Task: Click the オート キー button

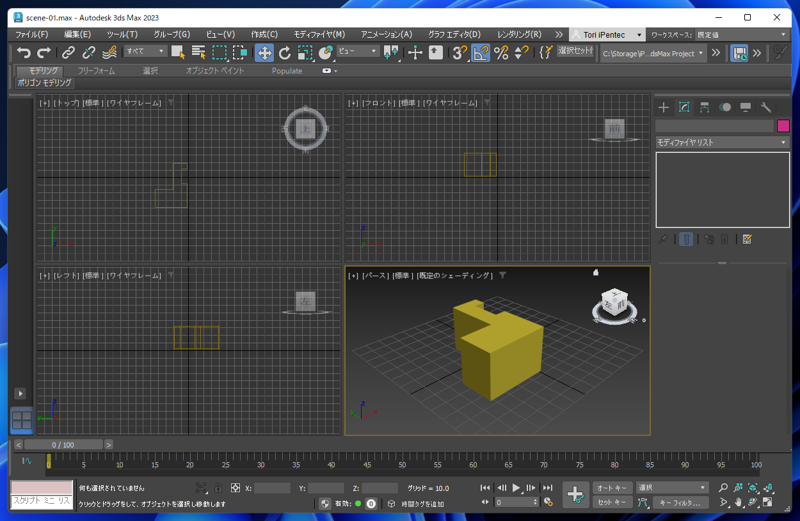Action: click(x=612, y=488)
